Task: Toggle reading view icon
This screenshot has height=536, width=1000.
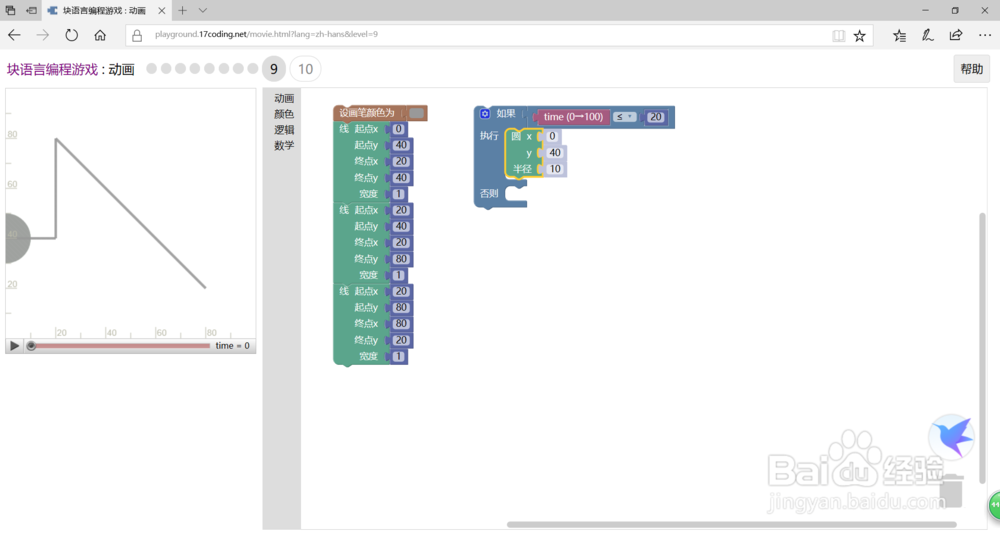Action: point(839,36)
